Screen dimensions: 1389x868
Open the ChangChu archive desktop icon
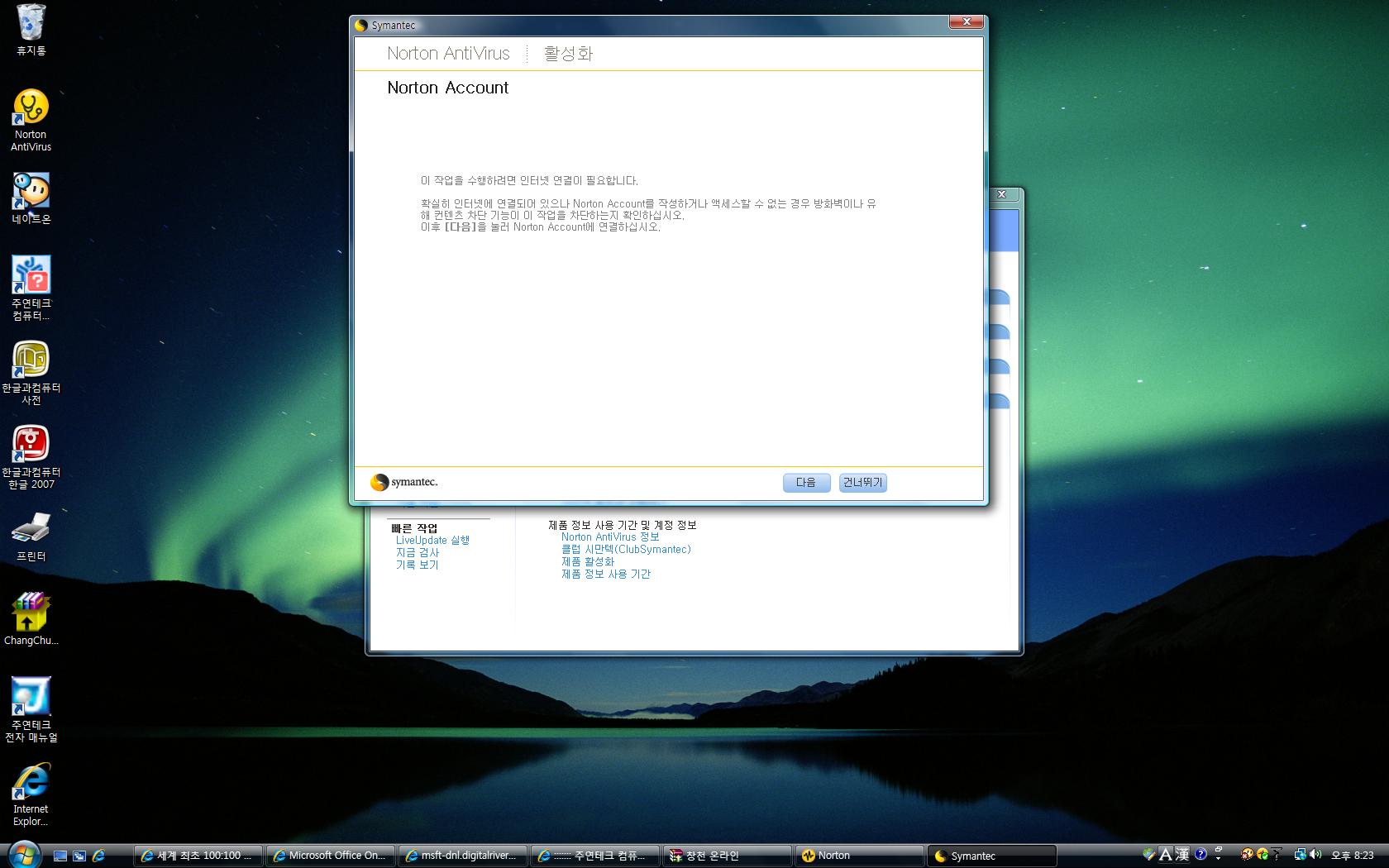click(31, 619)
